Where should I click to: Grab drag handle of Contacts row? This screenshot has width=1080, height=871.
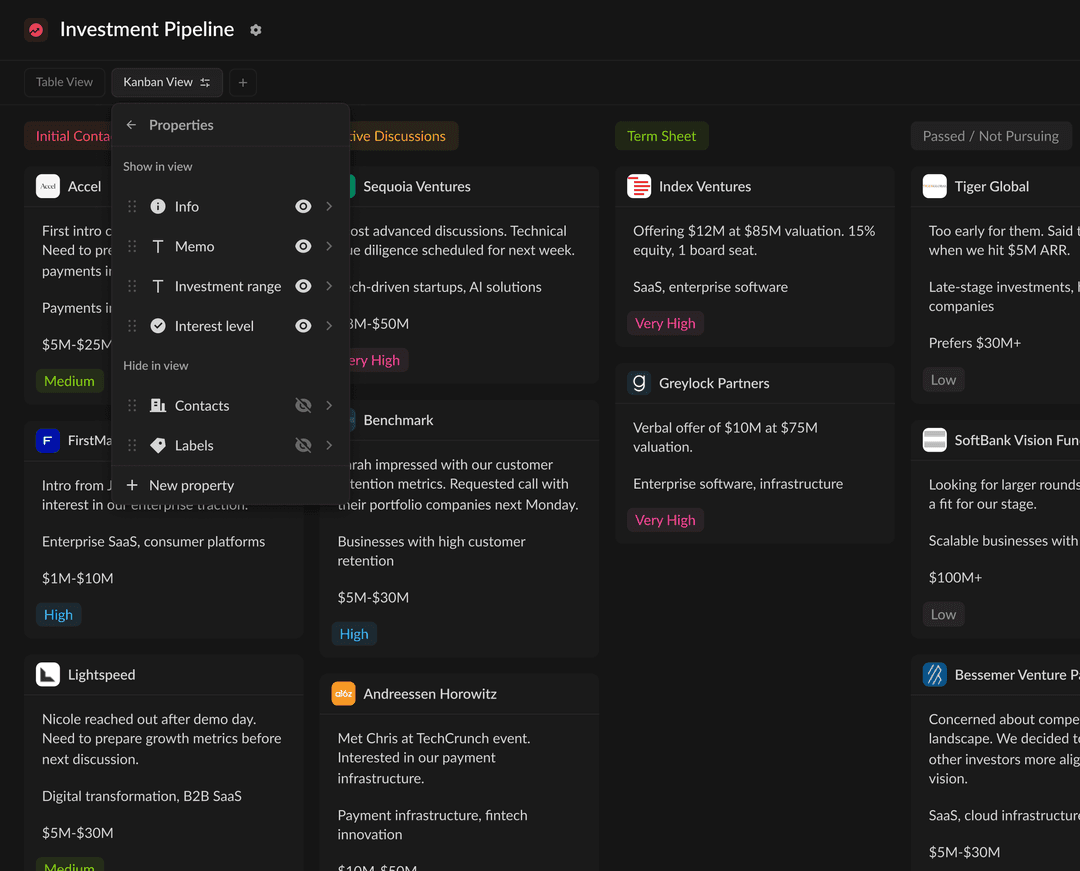(x=132, y=406)
